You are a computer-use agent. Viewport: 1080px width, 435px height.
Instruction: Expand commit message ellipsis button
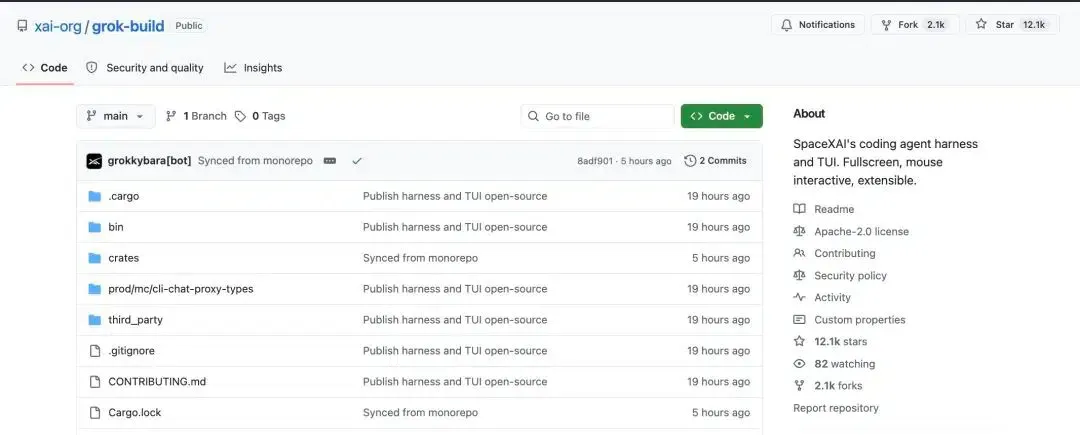point(330,161)
